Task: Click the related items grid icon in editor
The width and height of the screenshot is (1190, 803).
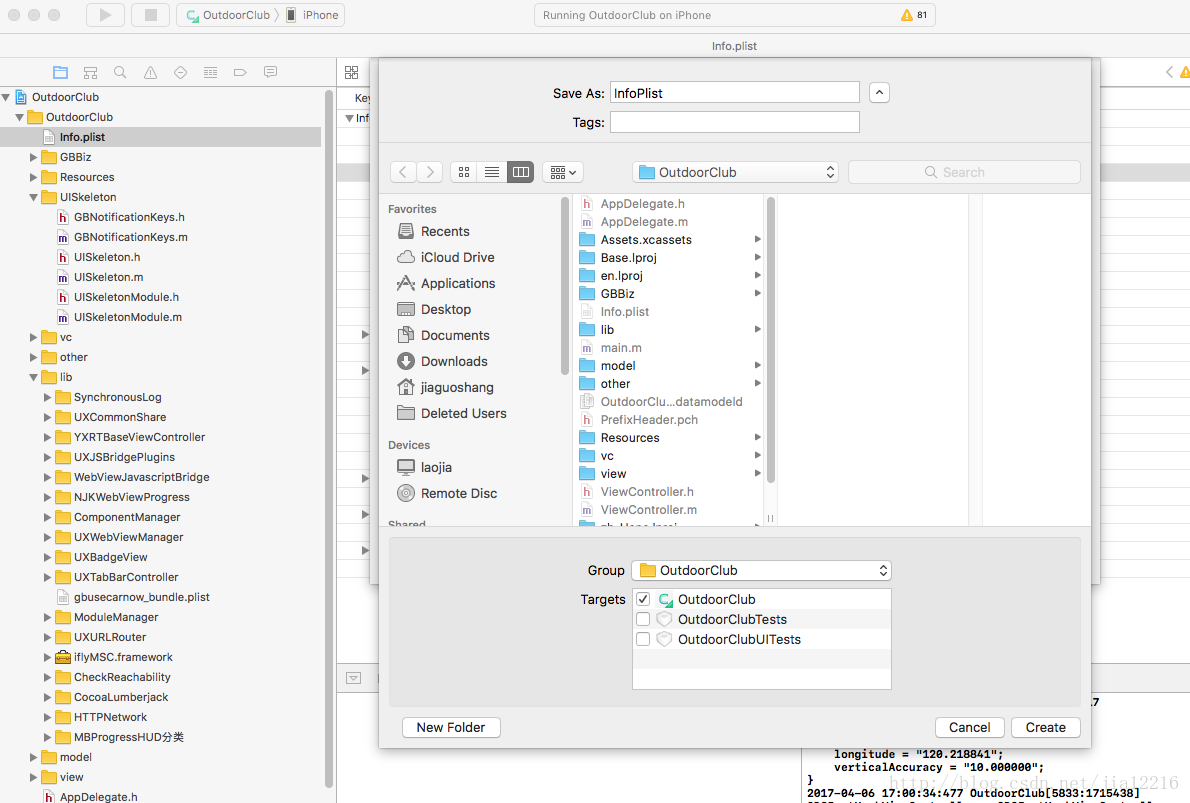Action: (351, 72)
